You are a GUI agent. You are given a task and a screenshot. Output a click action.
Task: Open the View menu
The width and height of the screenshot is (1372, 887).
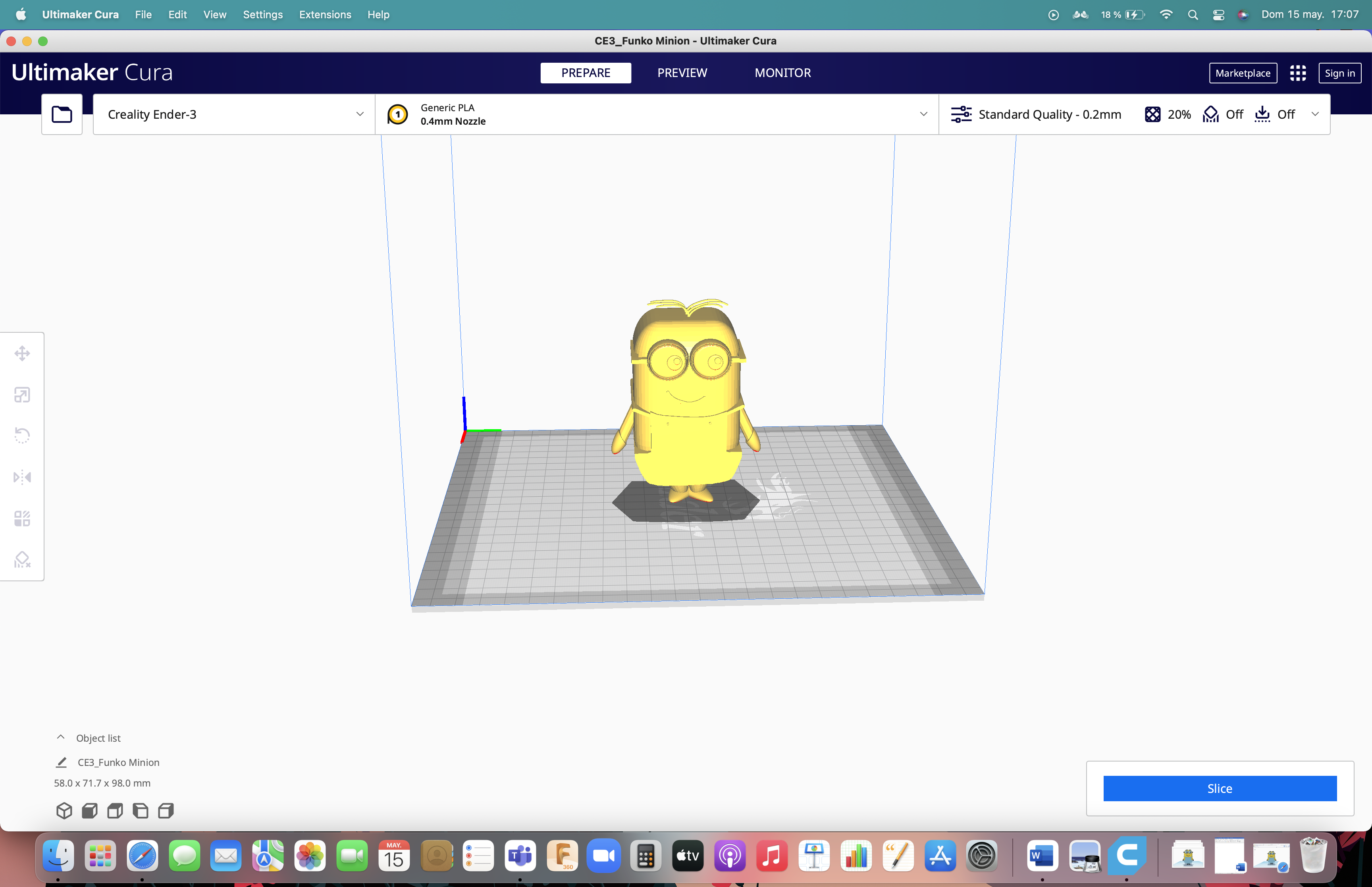(x=215, y=15)
